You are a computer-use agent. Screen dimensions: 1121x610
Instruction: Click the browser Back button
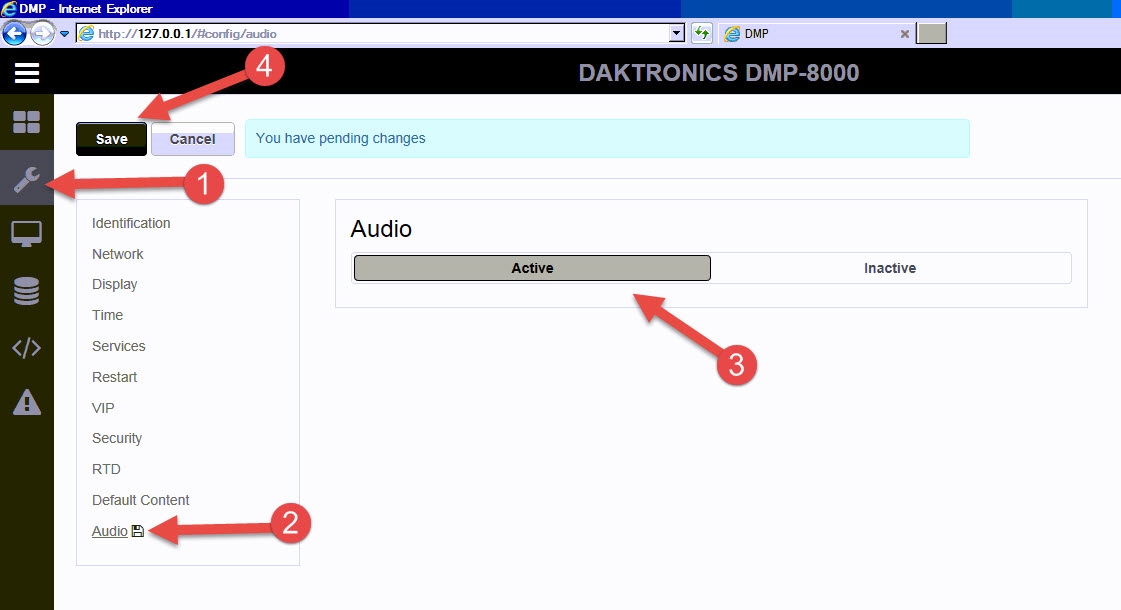pyautogui.click(x=14, y=33)
